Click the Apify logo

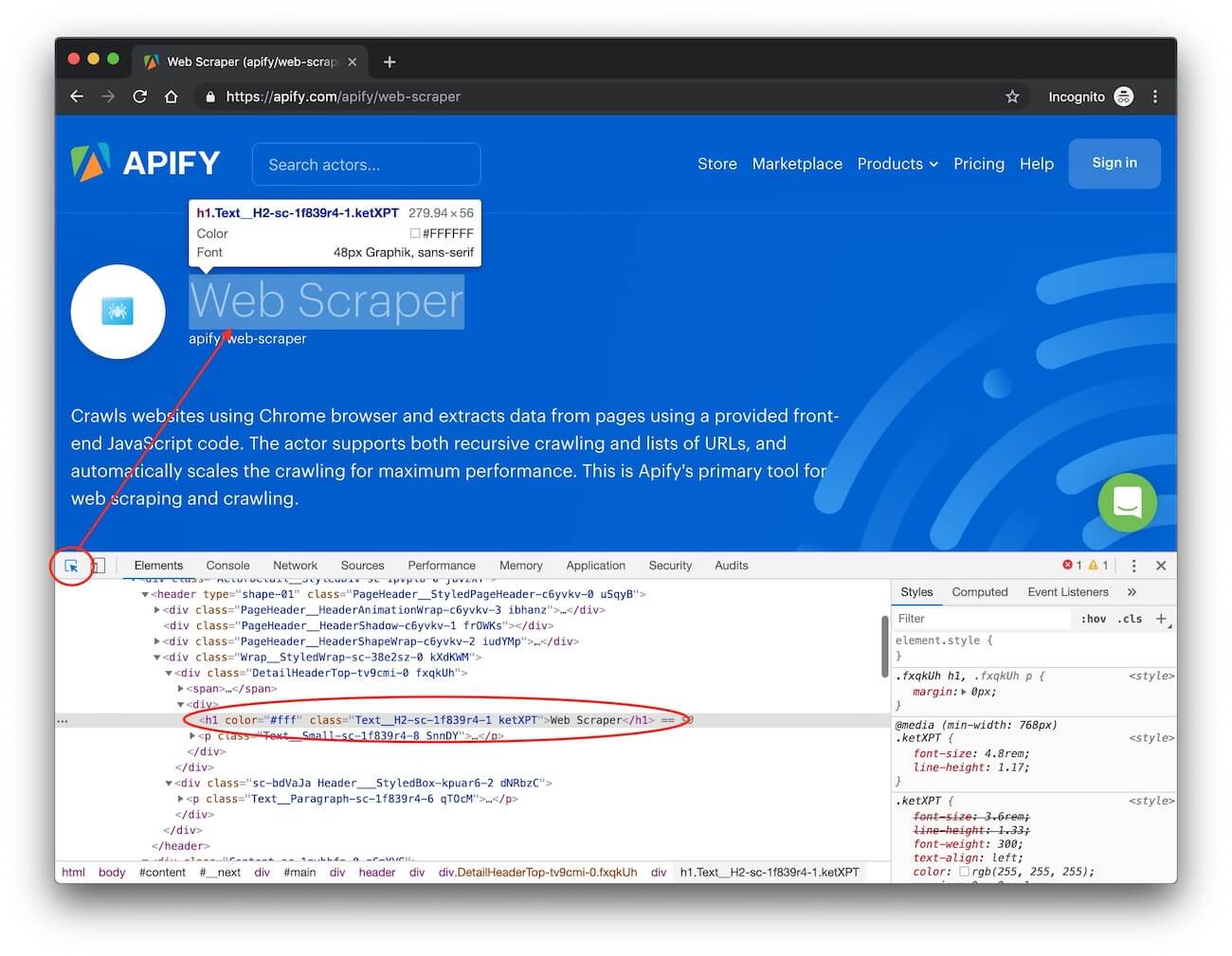coord(146,163)
